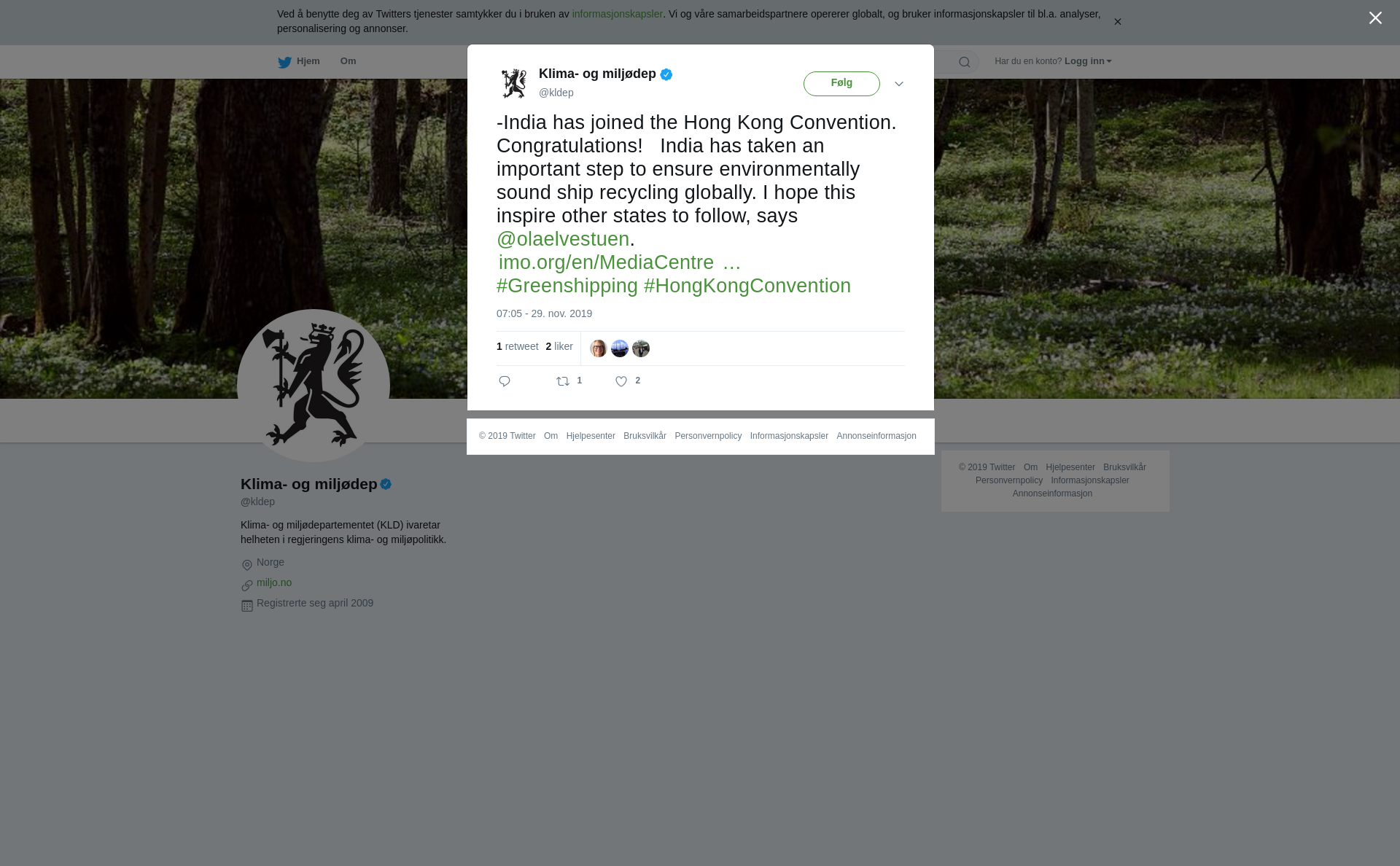Click the reply speech bubble icon

pyautogui.click(x=505, y=381)
